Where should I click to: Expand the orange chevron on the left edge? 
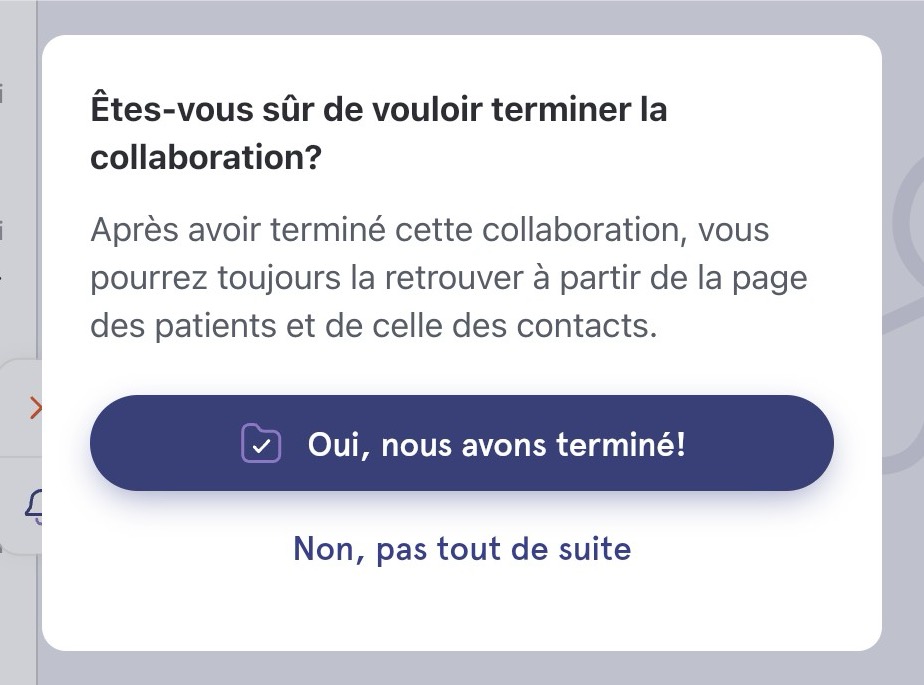pyautogui.click(x=35, y=407)
